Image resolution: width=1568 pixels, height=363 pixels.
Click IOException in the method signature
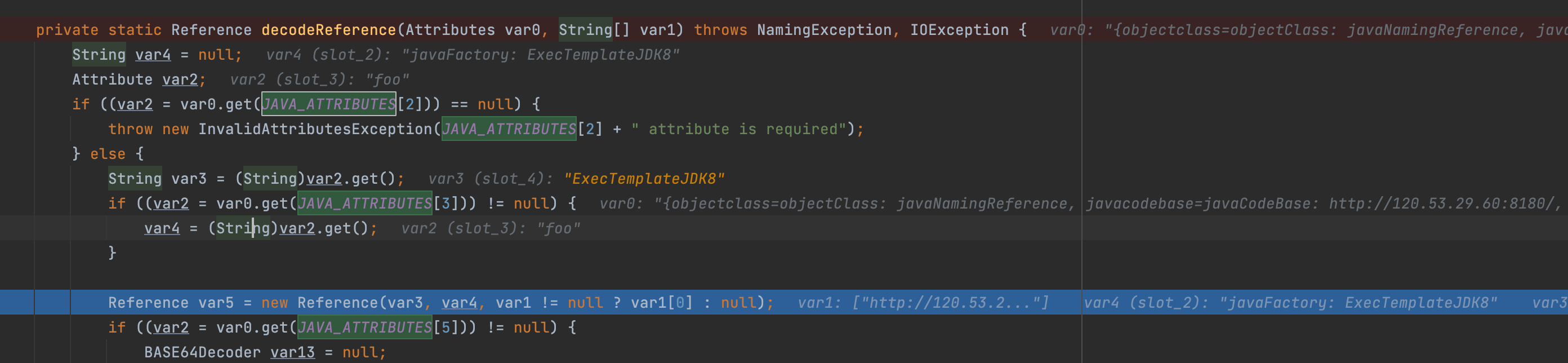tap(959, 30)
